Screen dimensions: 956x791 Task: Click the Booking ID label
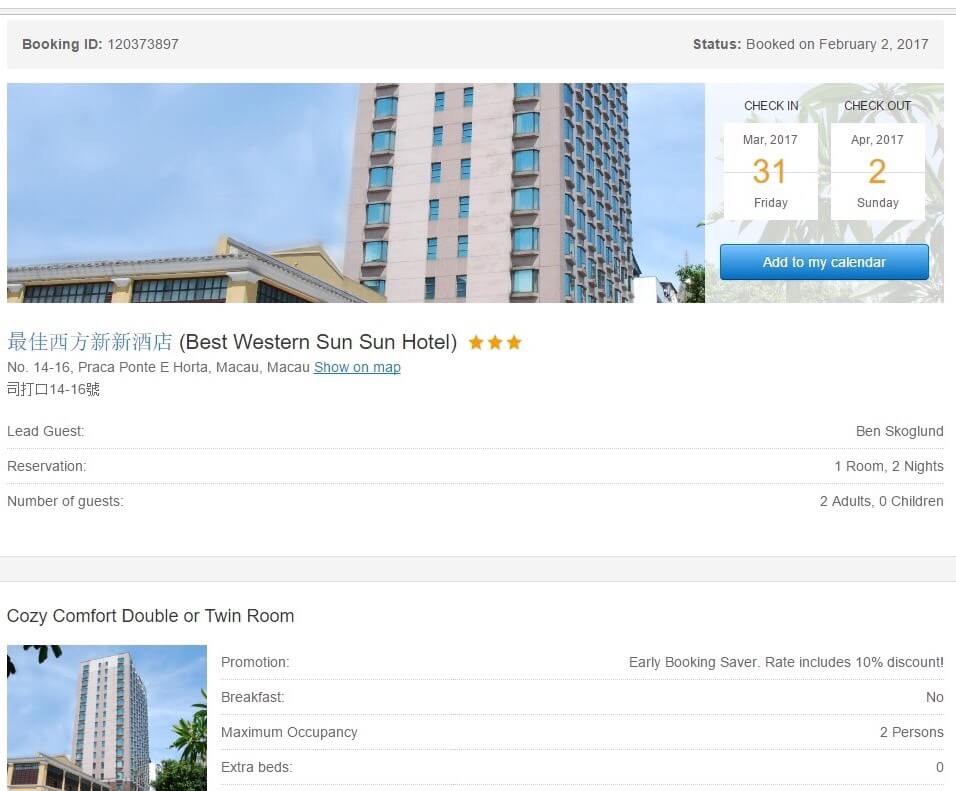(62, 44)
